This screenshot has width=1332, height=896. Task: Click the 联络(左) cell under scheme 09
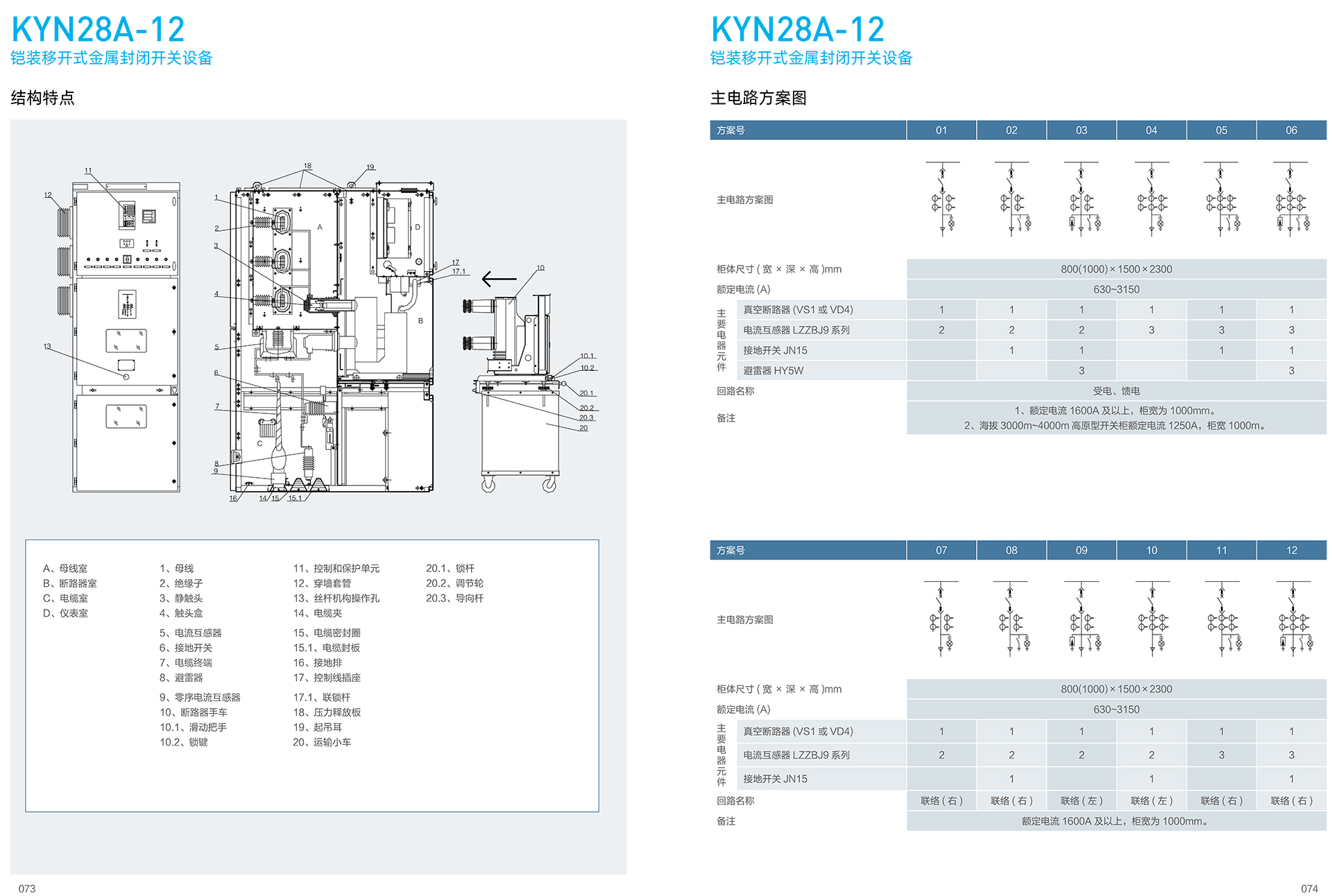1082,801
